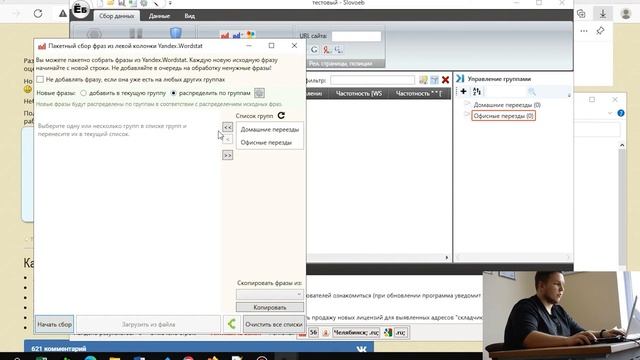Click the 'URL сайта' input field
Viewport: 640px width, 360px height.
click(356, 36)
